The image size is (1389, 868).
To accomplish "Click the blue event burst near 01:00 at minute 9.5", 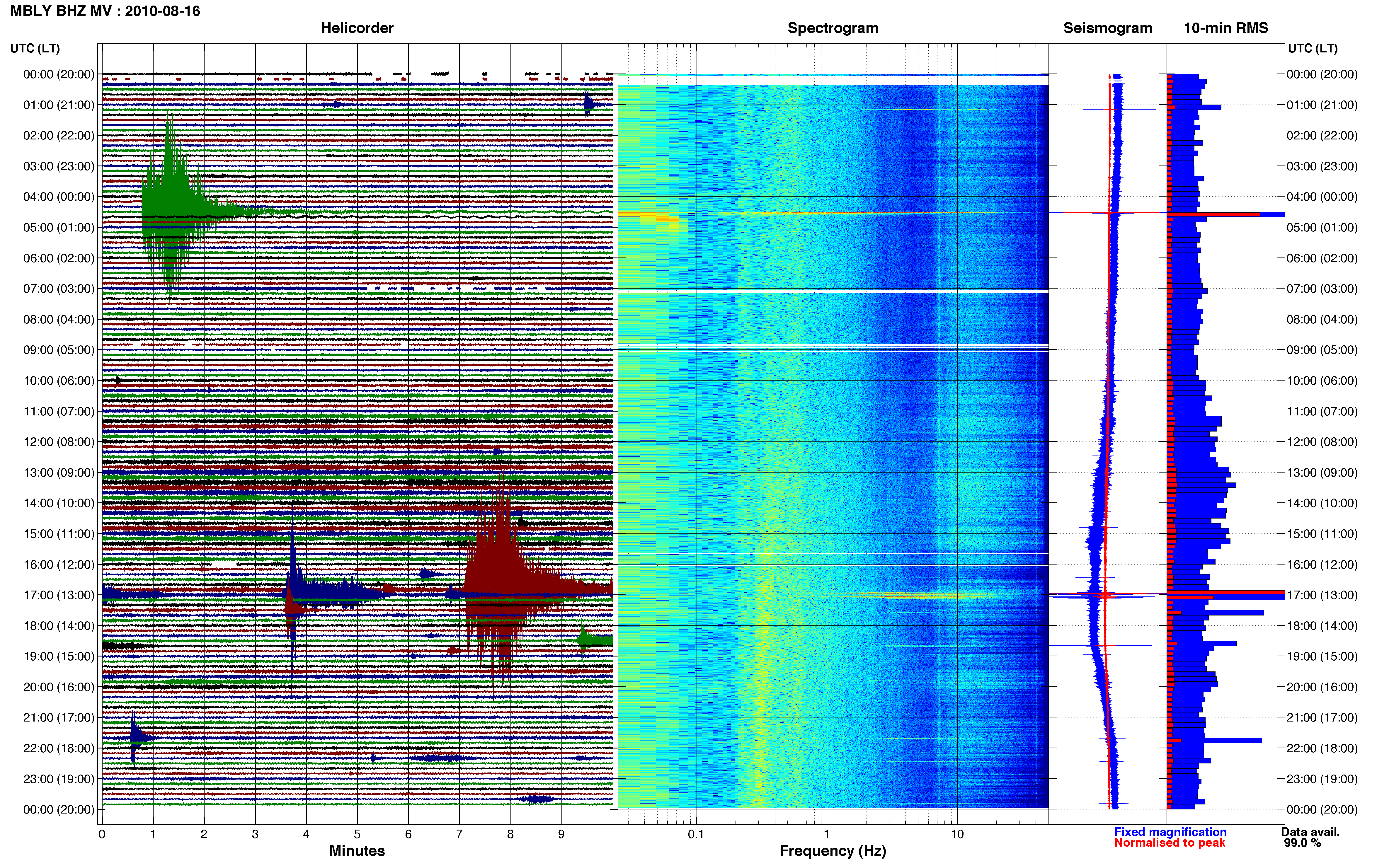I will click(x=588, y=104).
